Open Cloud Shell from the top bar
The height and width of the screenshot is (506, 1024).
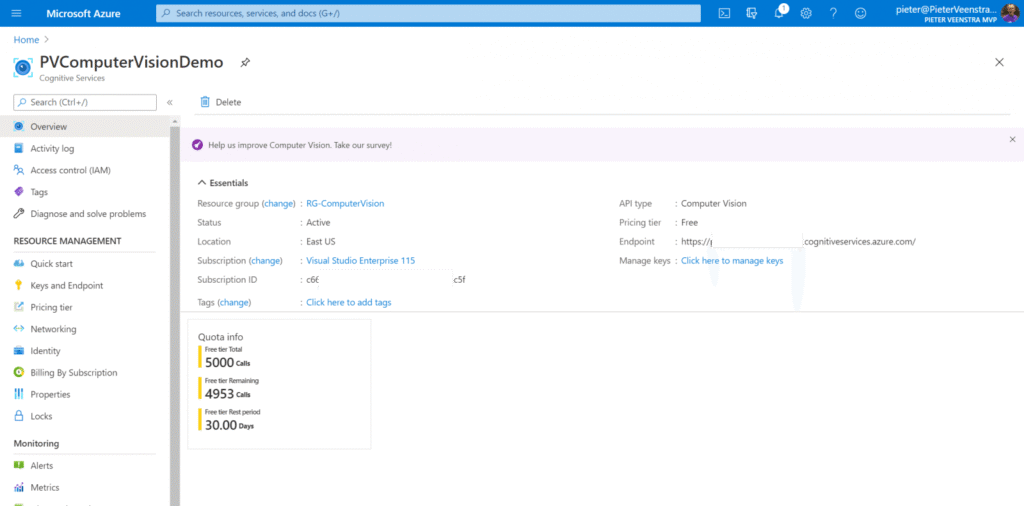(x=724, y=13)
